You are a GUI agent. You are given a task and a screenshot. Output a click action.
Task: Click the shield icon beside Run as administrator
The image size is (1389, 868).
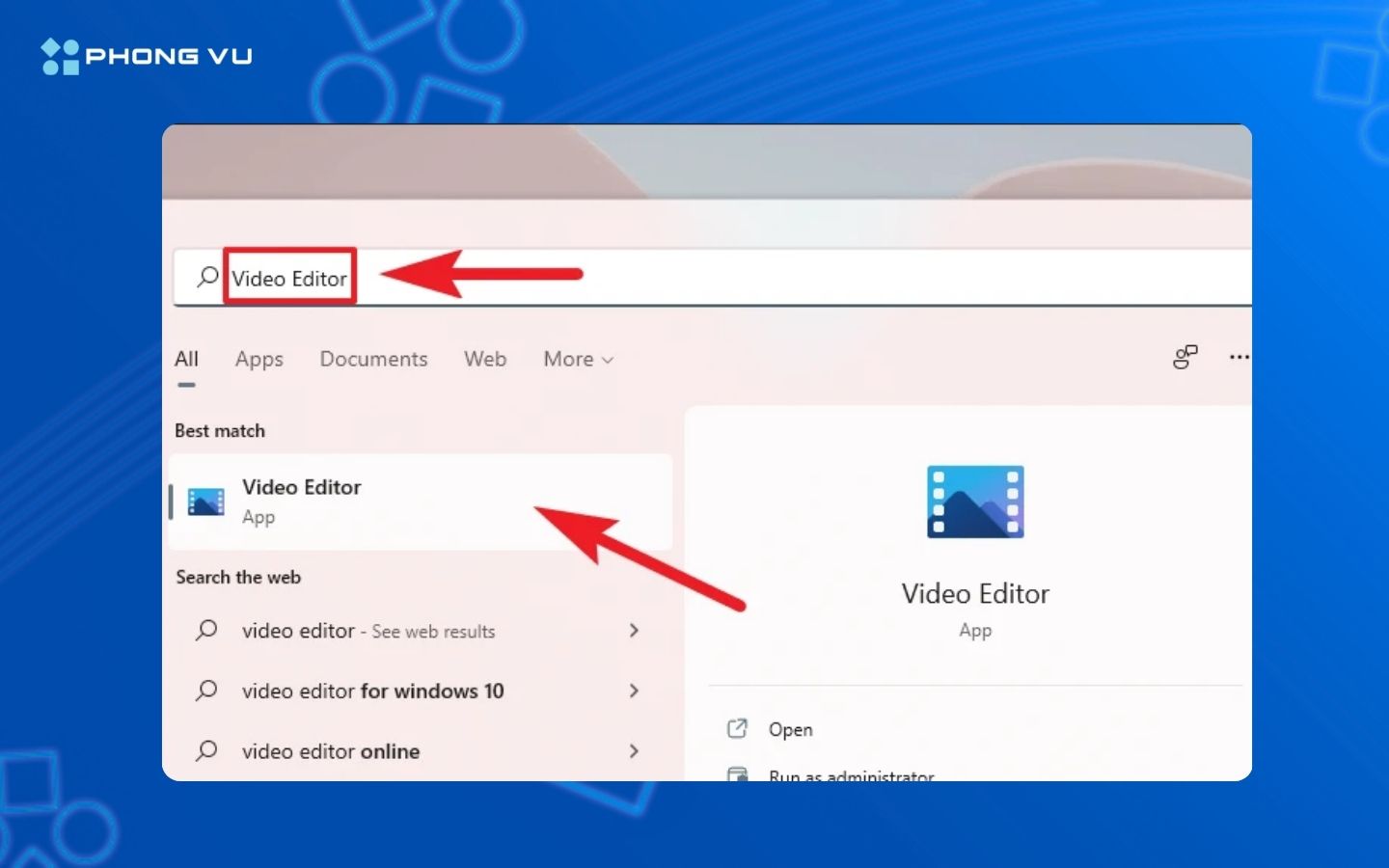[738, 774]
